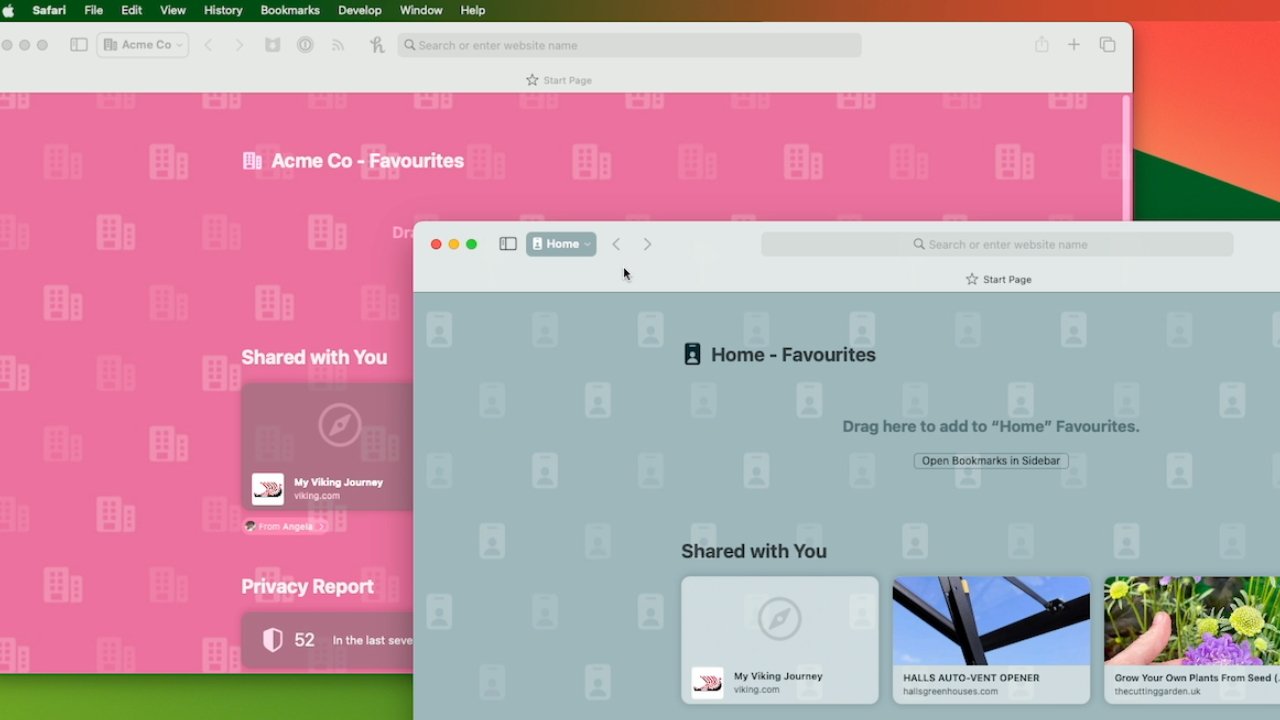
Task: Open the Bookmarks menu
Action: point(290,10)
